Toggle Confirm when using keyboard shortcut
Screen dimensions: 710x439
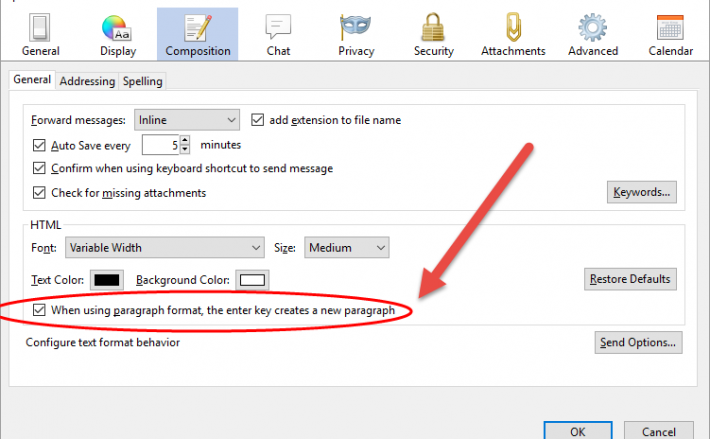[39, 168]
